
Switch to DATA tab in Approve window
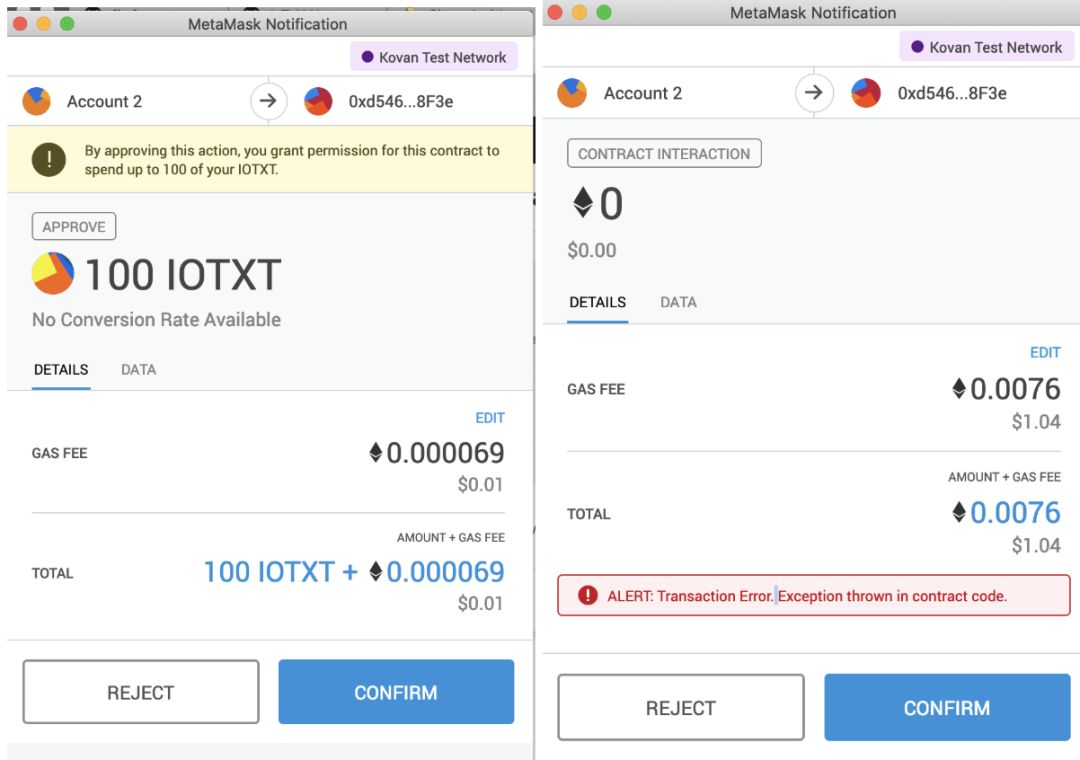click(x=138, y=370)
